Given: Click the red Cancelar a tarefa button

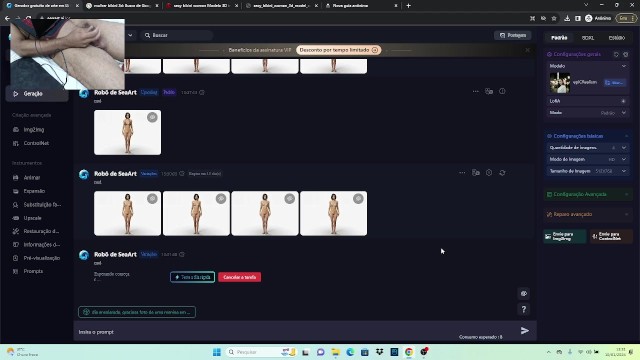Looking at the screenshot, I should (x=240, y=277).
